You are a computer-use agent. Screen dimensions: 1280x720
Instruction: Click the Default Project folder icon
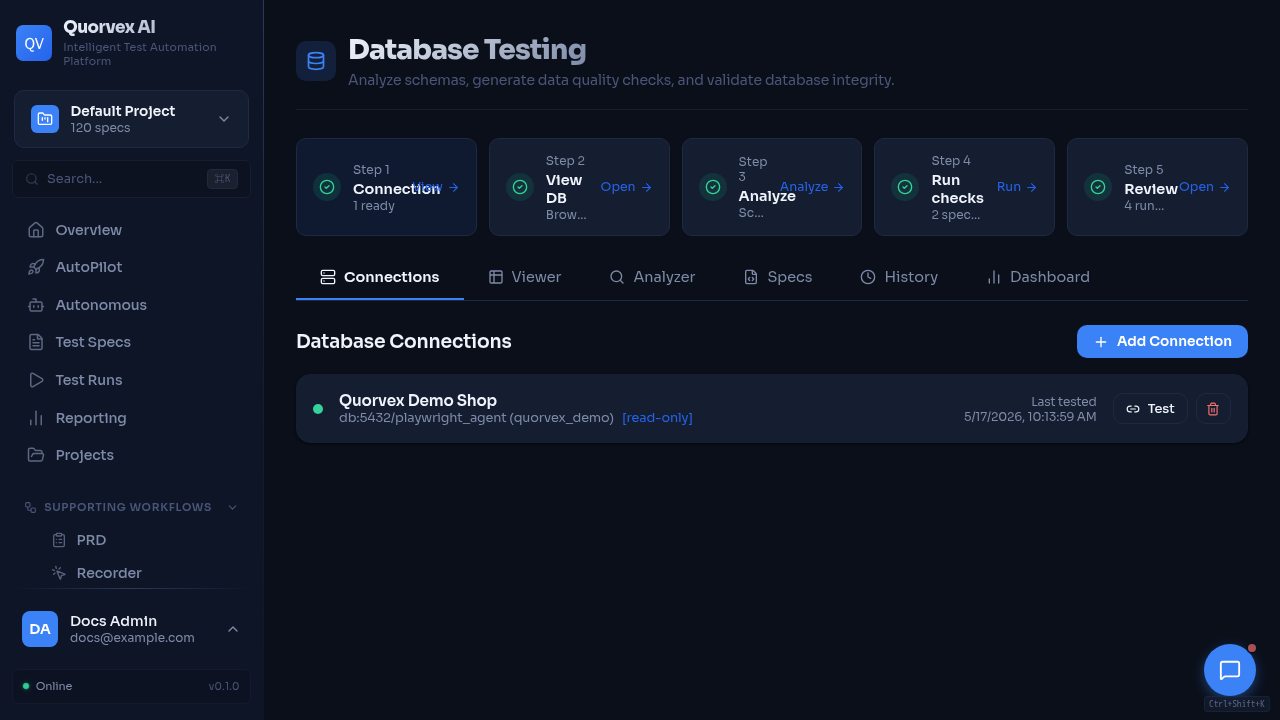point(45,119)
